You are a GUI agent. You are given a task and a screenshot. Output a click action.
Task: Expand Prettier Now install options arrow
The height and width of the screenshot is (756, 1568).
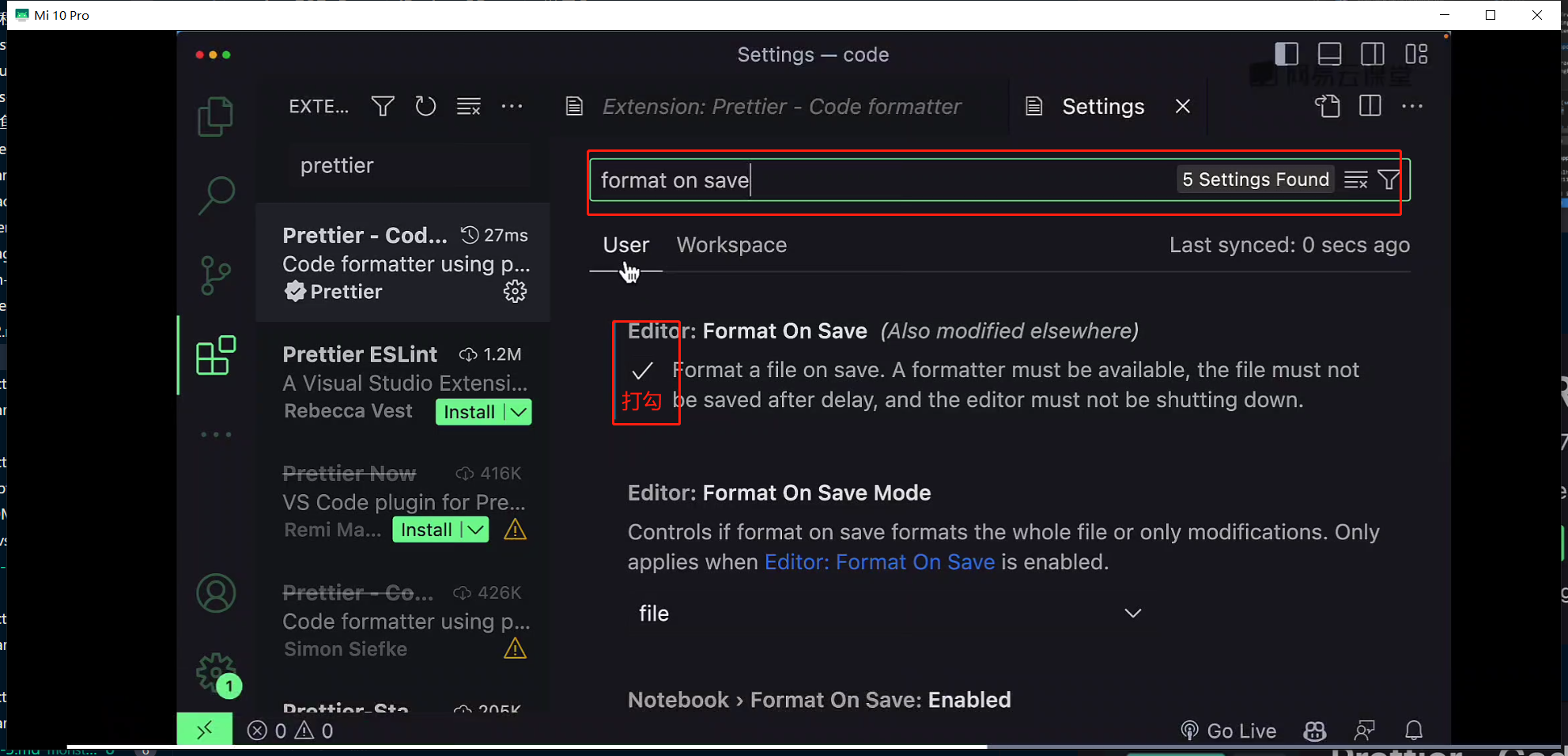click(x=475, y=530)
